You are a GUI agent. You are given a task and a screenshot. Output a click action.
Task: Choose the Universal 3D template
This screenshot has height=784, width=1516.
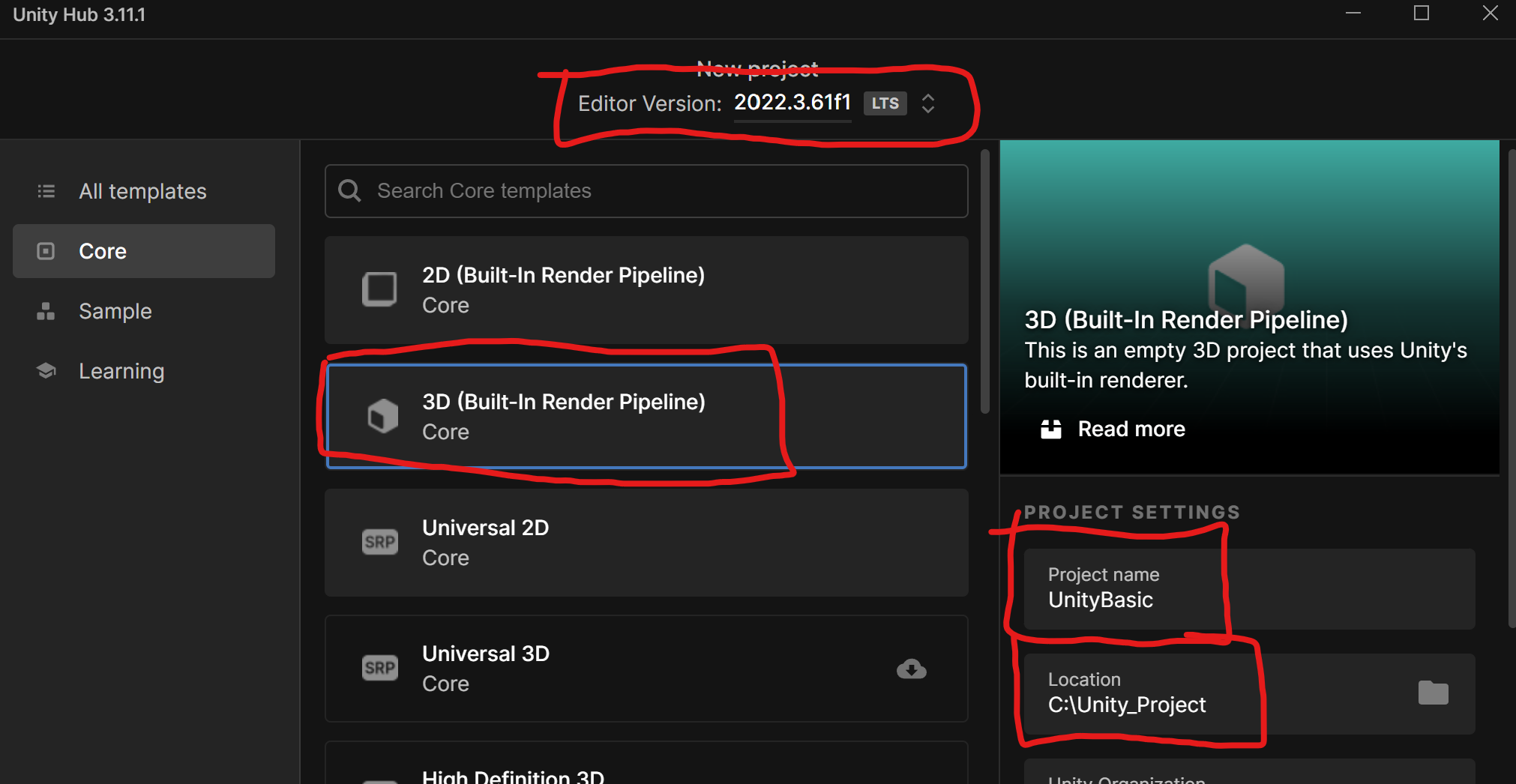[646, 669]
